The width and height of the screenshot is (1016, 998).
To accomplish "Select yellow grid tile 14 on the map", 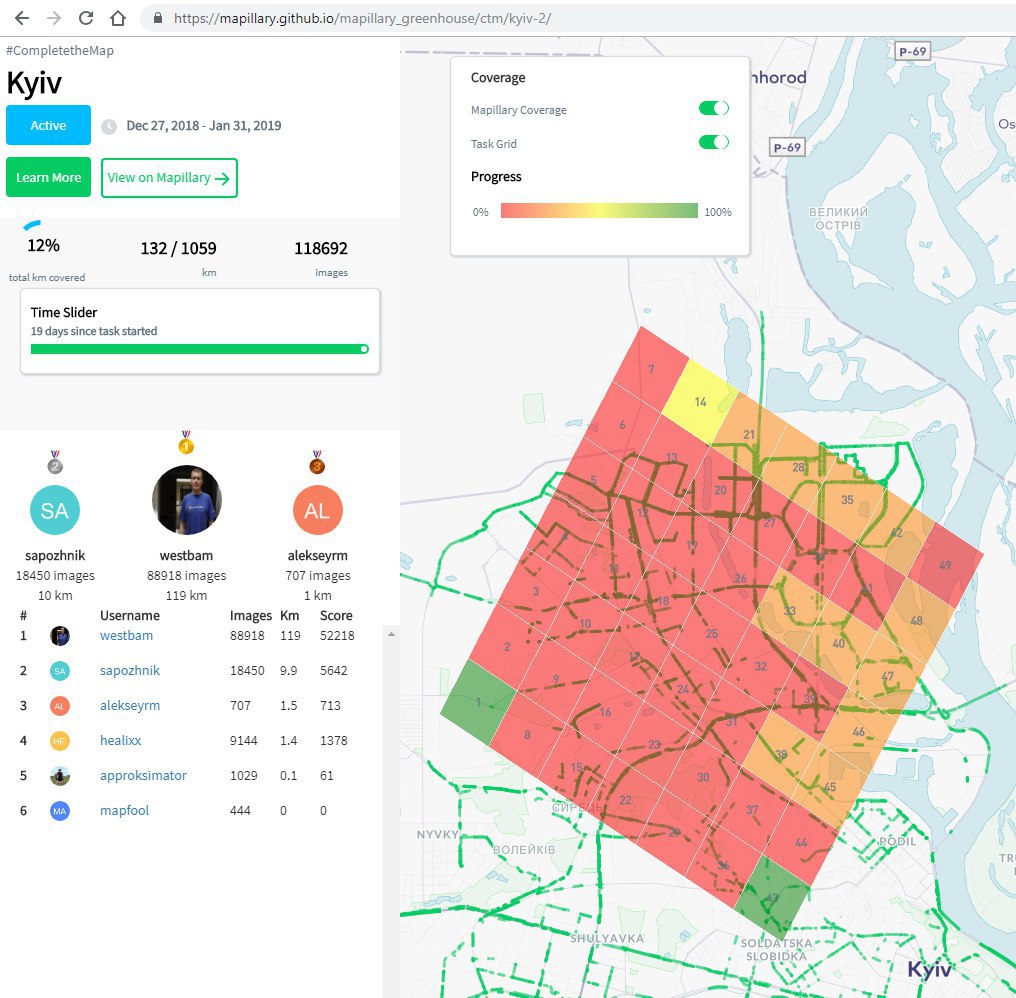I will [700, 402].
